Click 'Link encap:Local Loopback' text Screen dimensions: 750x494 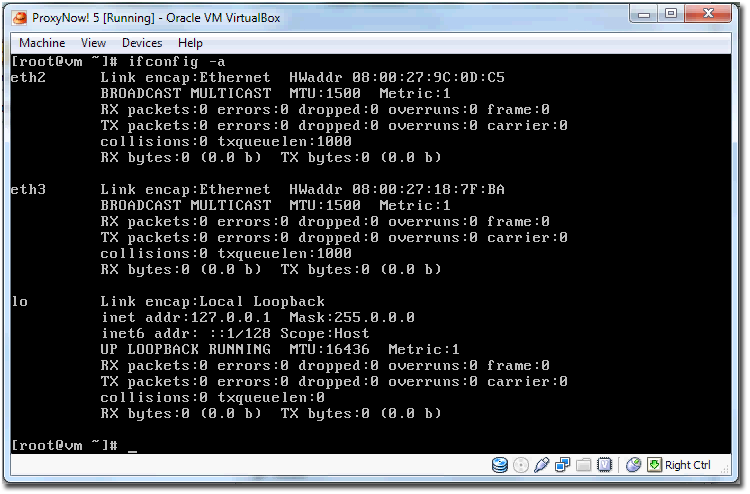[212, 301]
